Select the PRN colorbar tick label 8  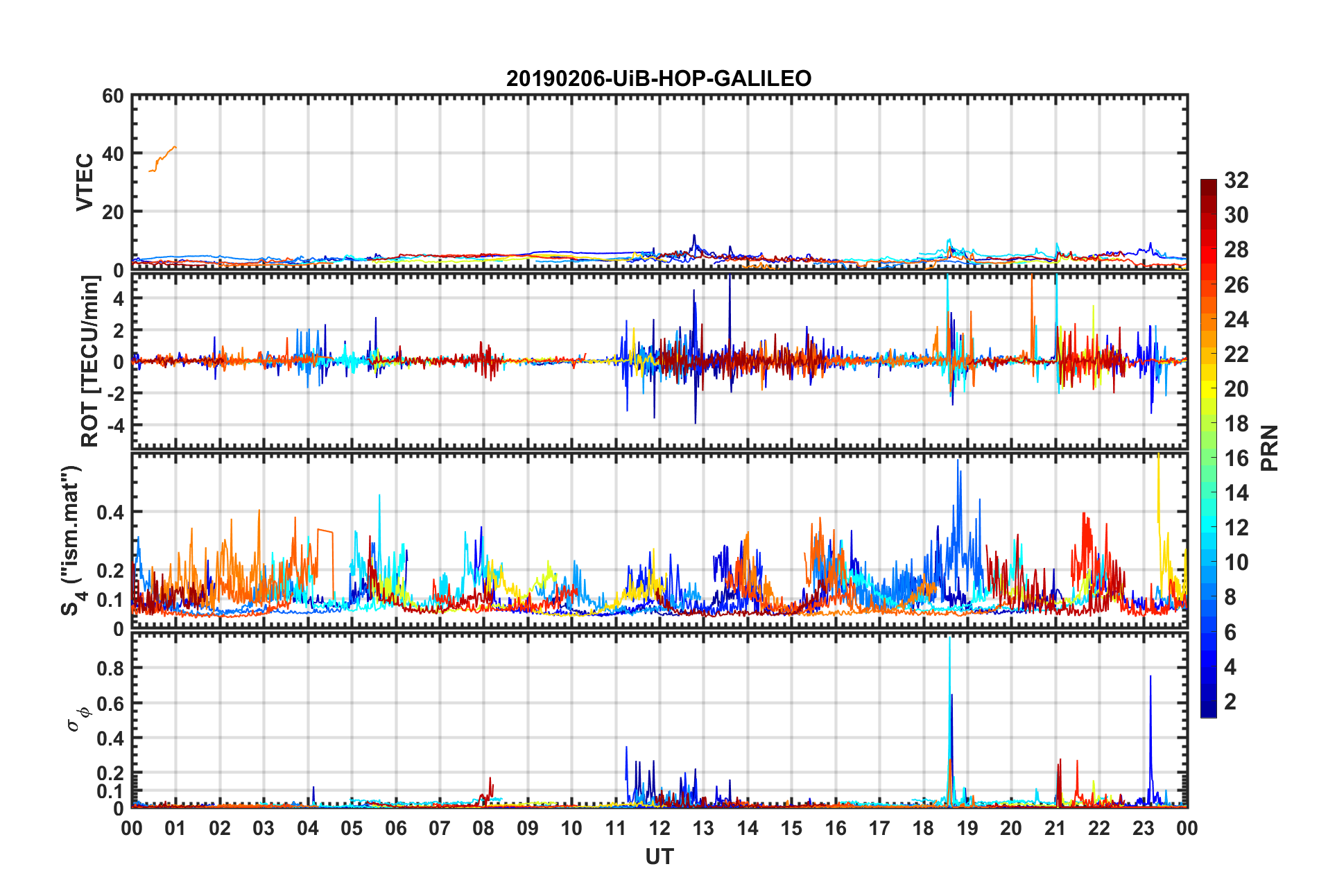[1230, 597]
